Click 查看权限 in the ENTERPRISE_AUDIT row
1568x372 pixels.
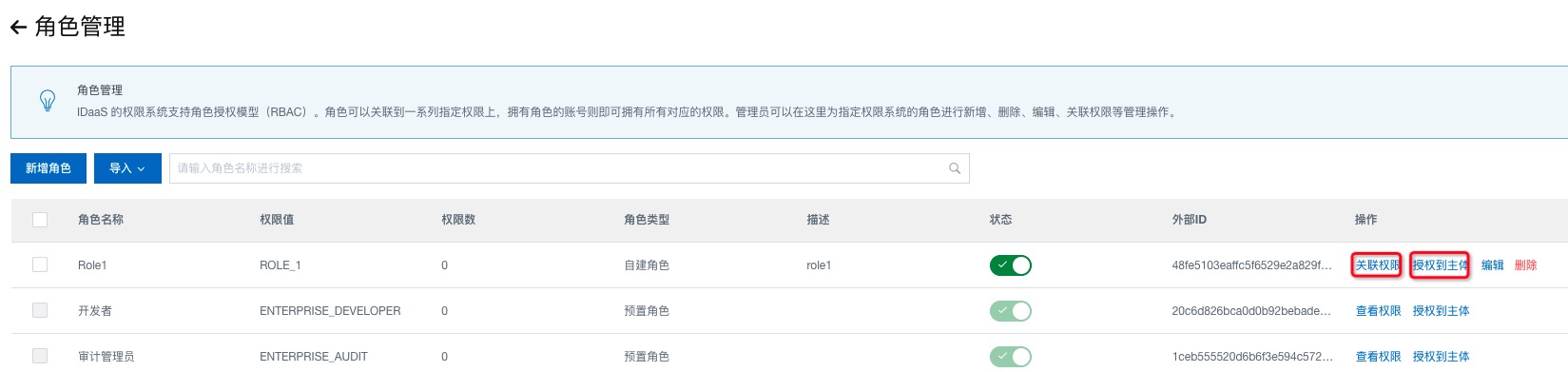[x=1378, y=357]
